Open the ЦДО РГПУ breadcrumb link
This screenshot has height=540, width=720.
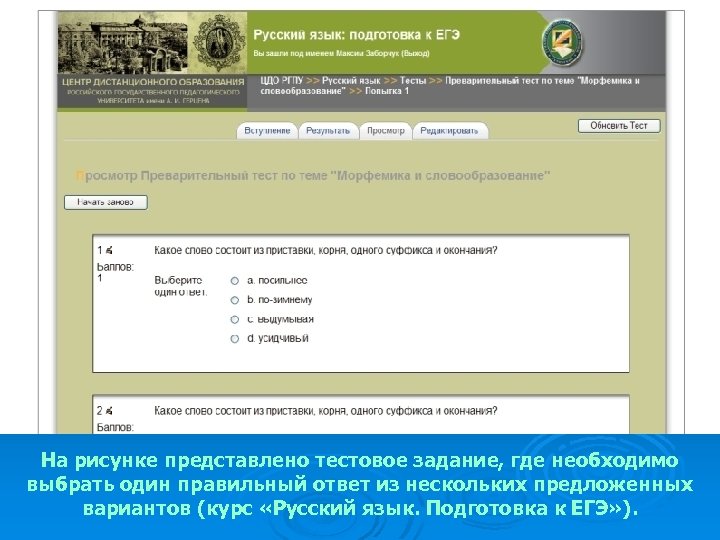282,81
